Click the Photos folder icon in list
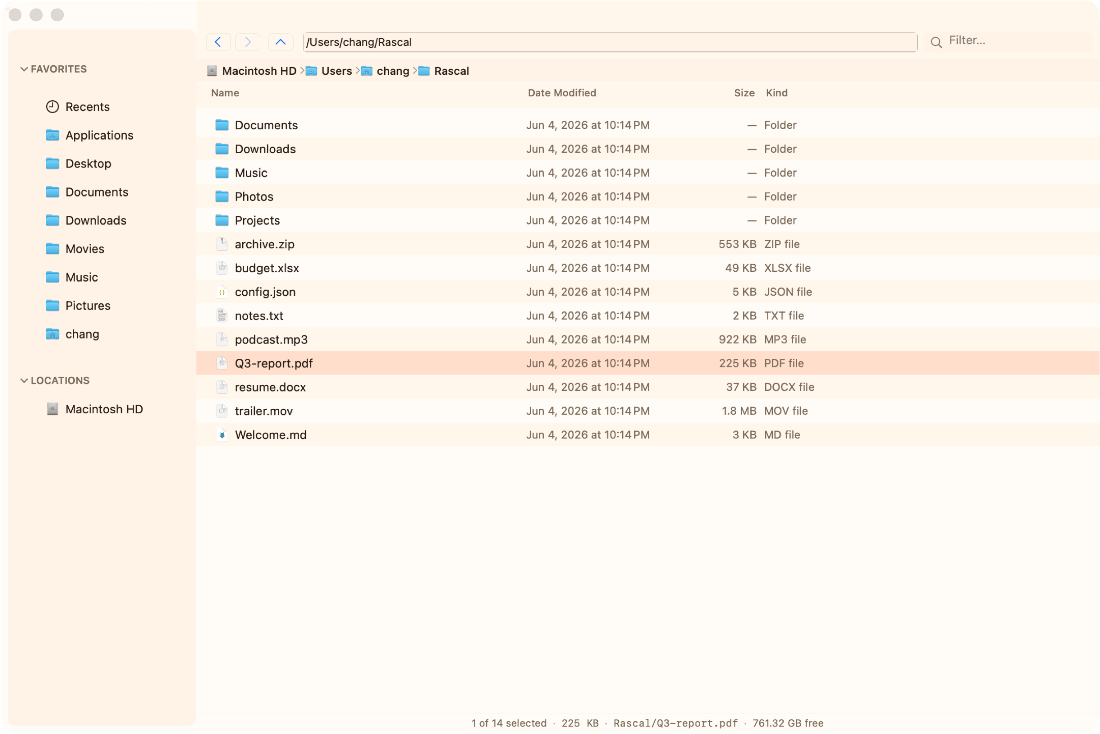 click(x=222, y=196)
